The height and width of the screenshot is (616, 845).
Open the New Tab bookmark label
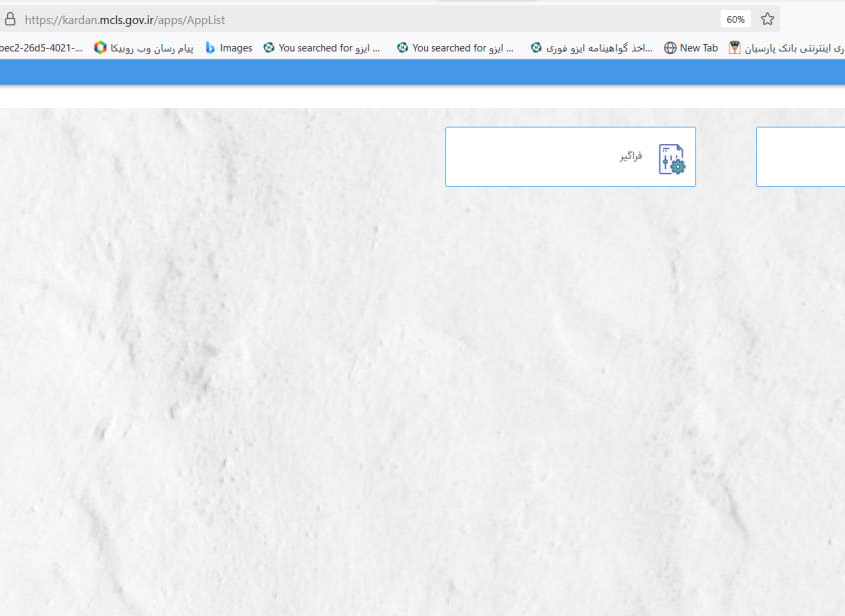pyautogui.click(x=698, y=47)
